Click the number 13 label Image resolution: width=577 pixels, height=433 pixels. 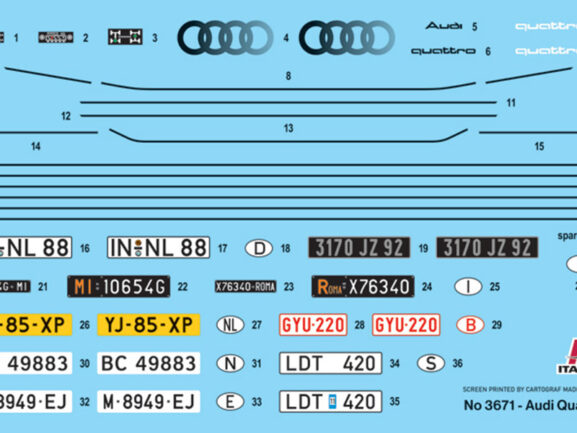288,128
